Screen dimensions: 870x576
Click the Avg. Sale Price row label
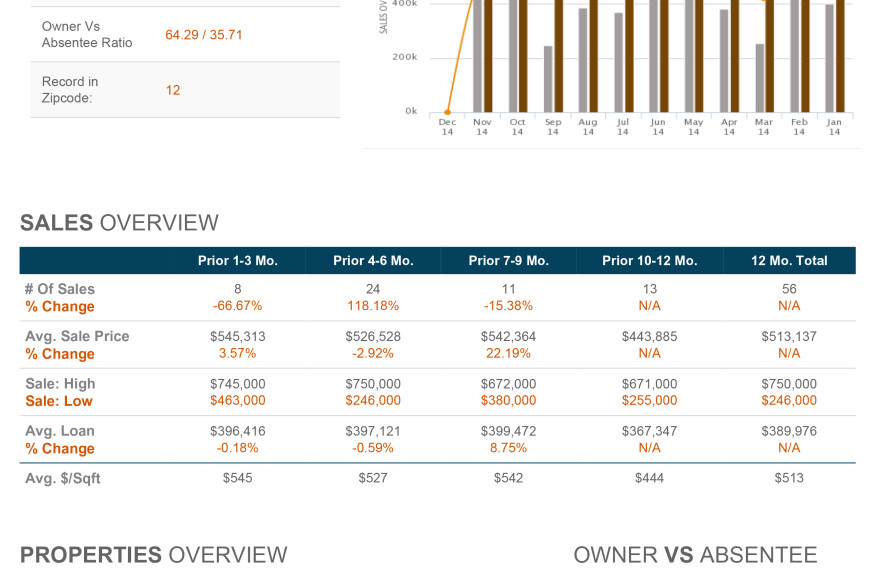[77, 336]
